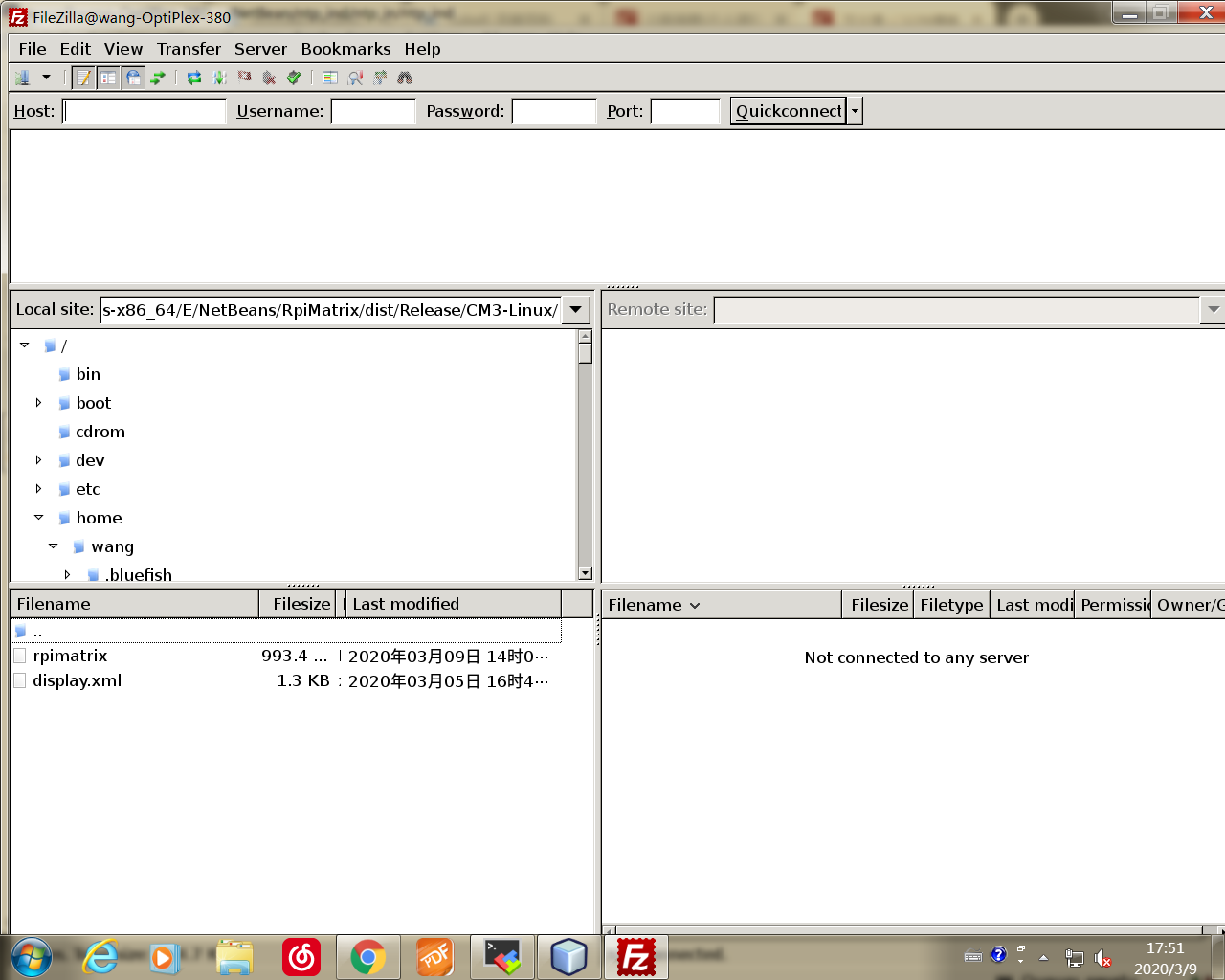Open the Edit menu
Screen dimensions: 1225x980
(x=75, y=49)
